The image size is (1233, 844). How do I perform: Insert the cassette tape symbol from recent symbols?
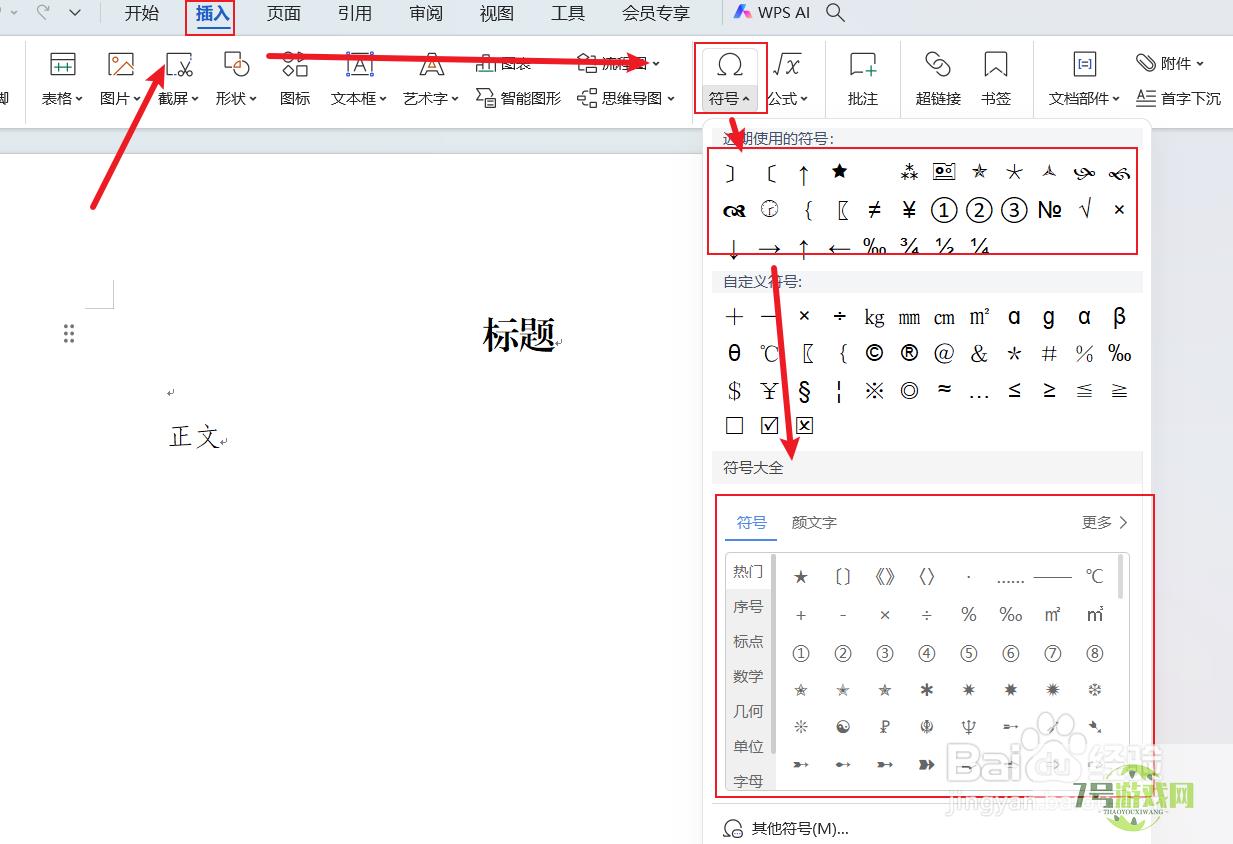(944, 172)
